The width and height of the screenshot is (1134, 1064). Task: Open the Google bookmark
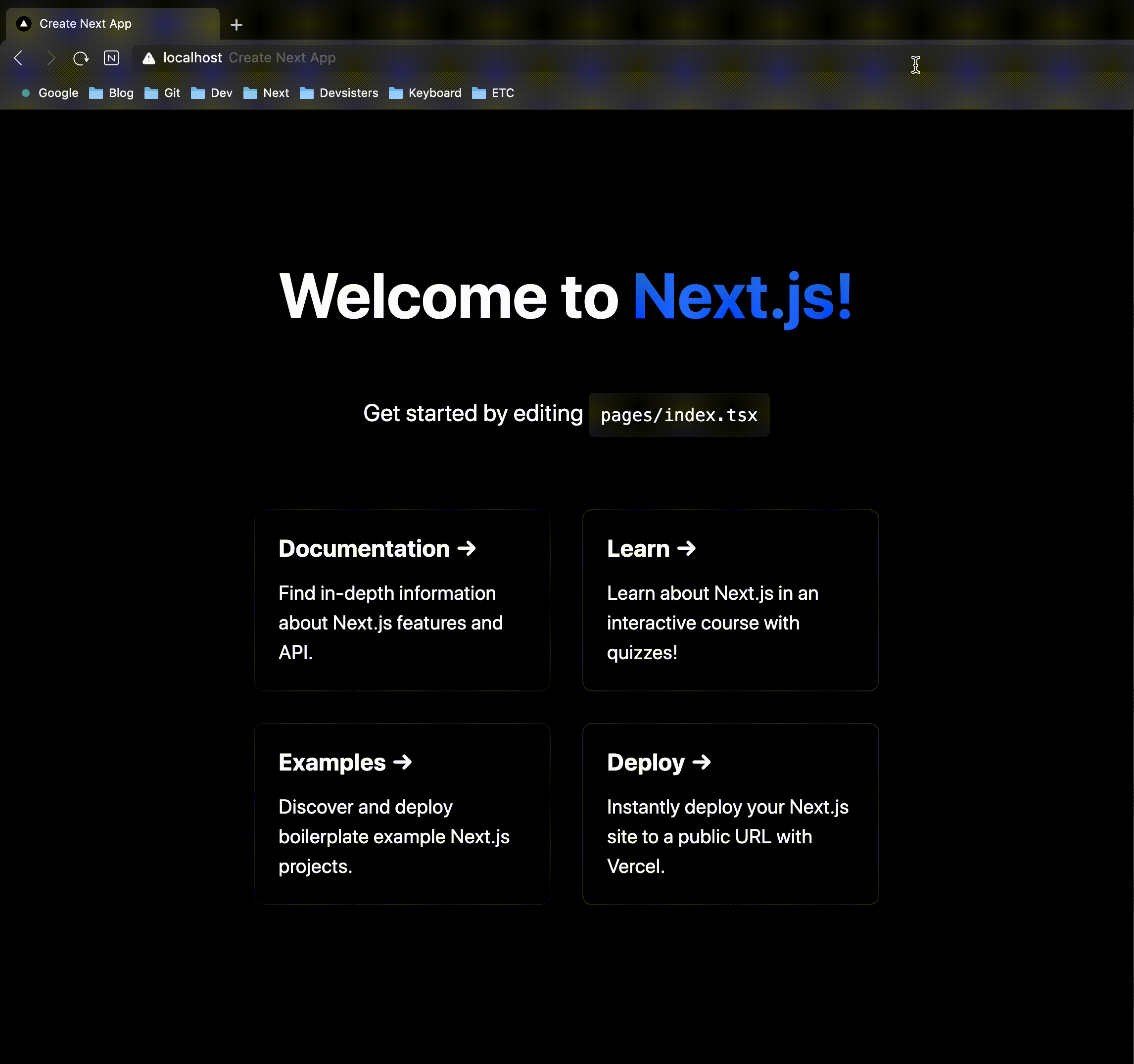tap(50, 93)
